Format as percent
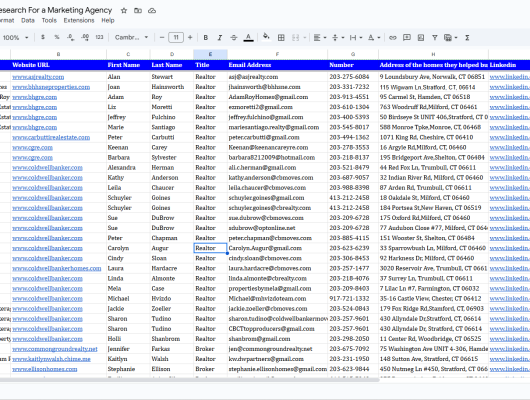The width and height of the screenshot is (530, 400). coord(57,37)
